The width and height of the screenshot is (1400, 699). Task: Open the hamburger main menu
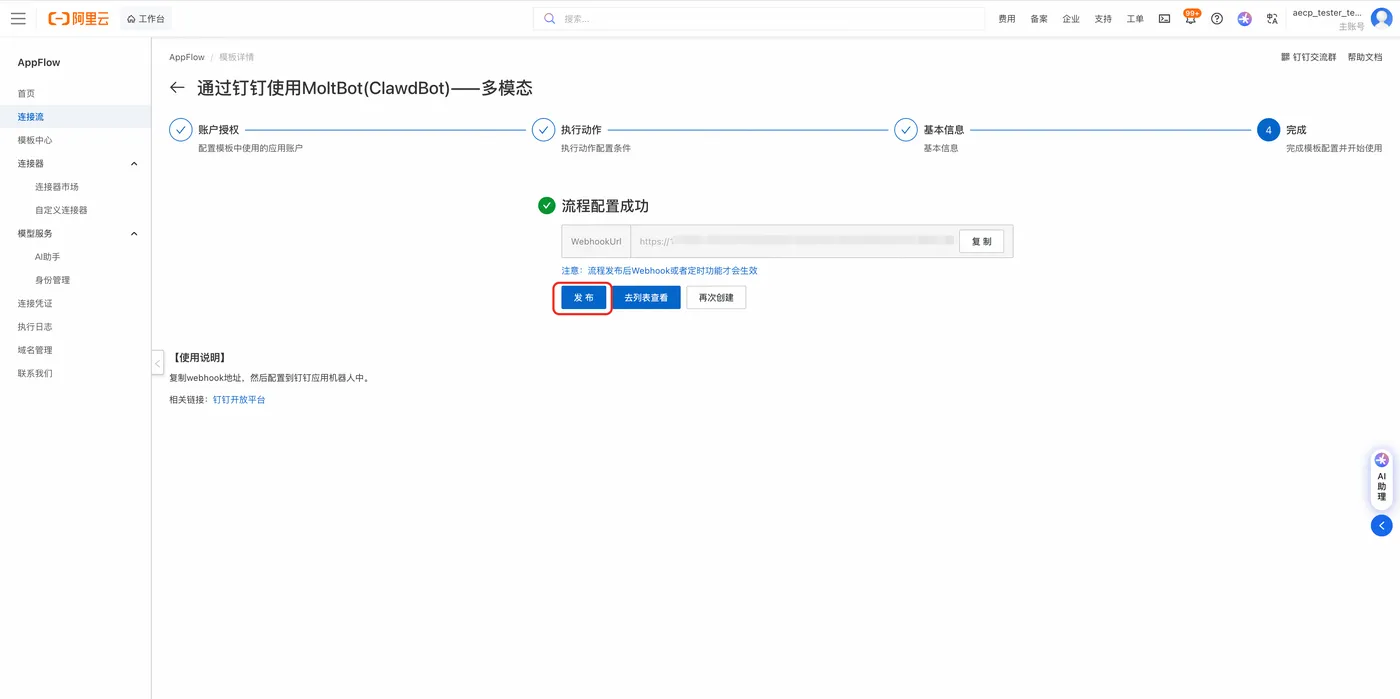18,18
